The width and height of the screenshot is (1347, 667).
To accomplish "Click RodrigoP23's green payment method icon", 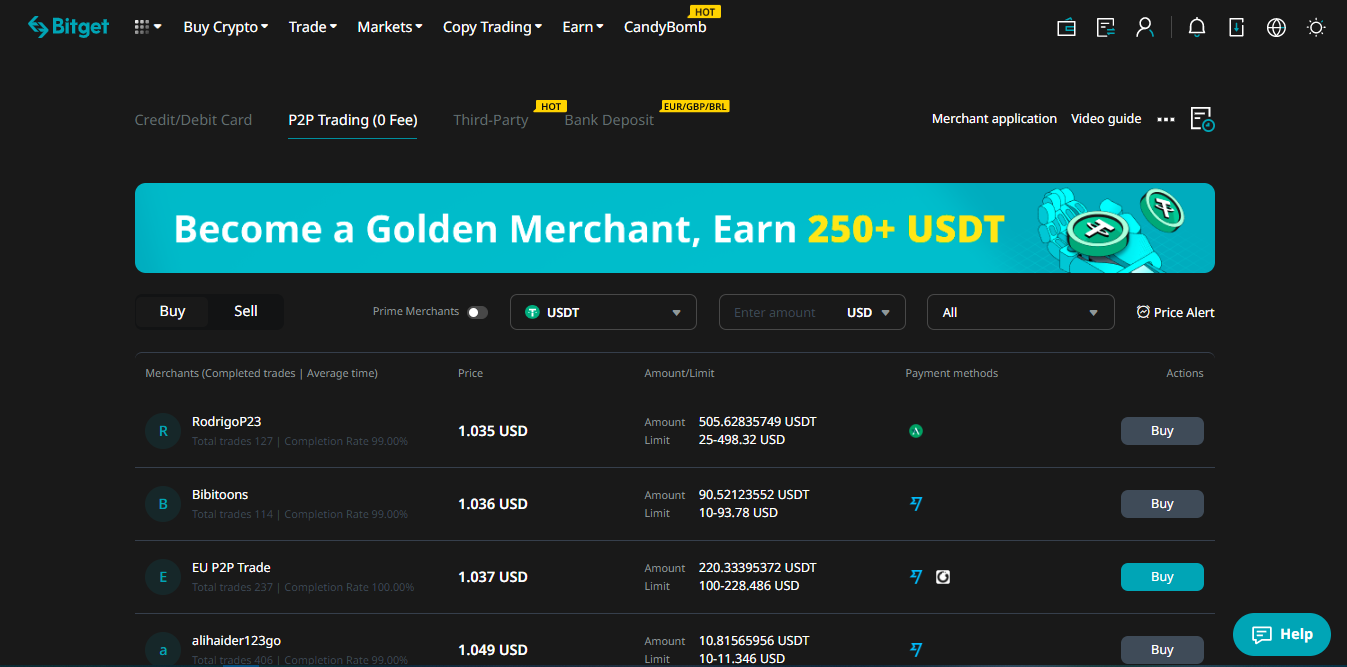I will coord(915,431).
